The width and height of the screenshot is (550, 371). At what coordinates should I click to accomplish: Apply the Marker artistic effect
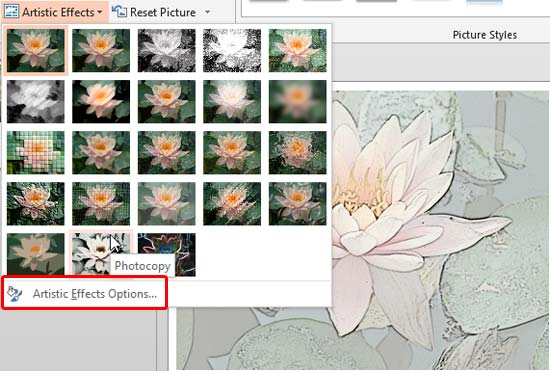(x=101, y=50)
